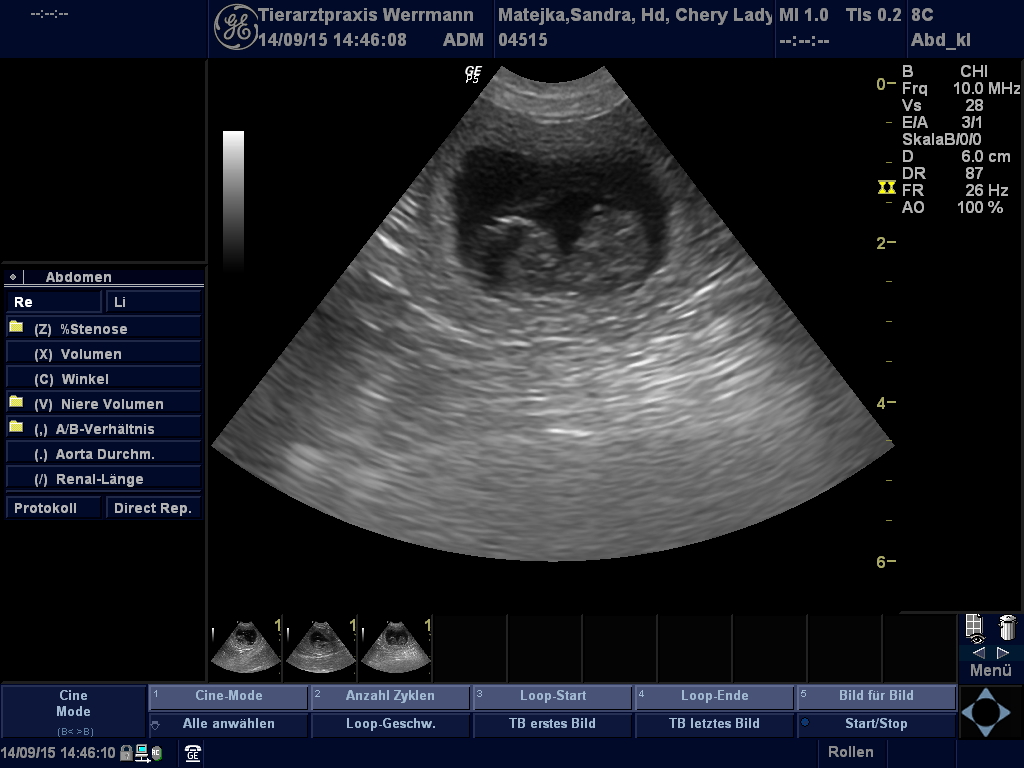Click the focus position marker on depth scale
This screenshot has width=1024, height=768.
[885, 187]
